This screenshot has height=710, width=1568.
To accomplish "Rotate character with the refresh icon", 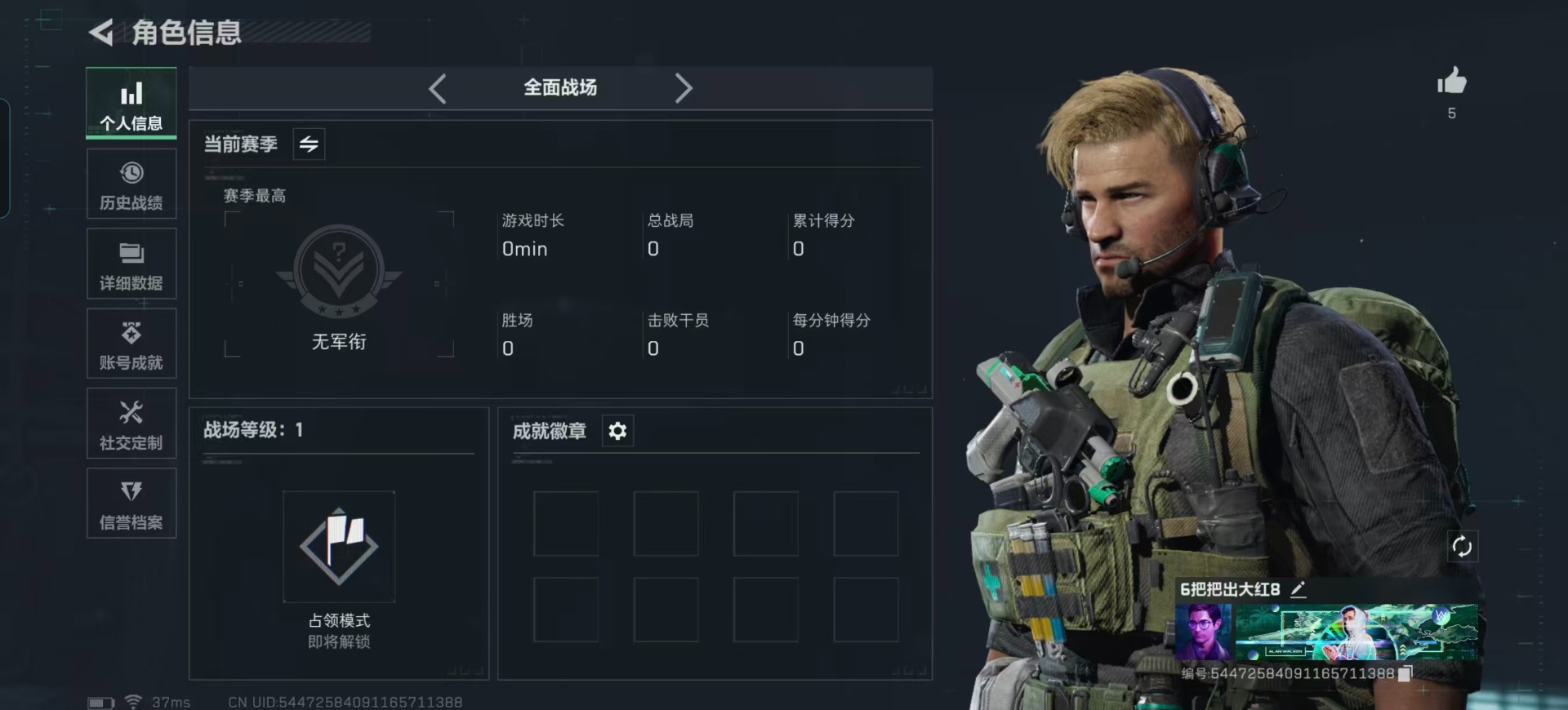I will (1462, 546).
